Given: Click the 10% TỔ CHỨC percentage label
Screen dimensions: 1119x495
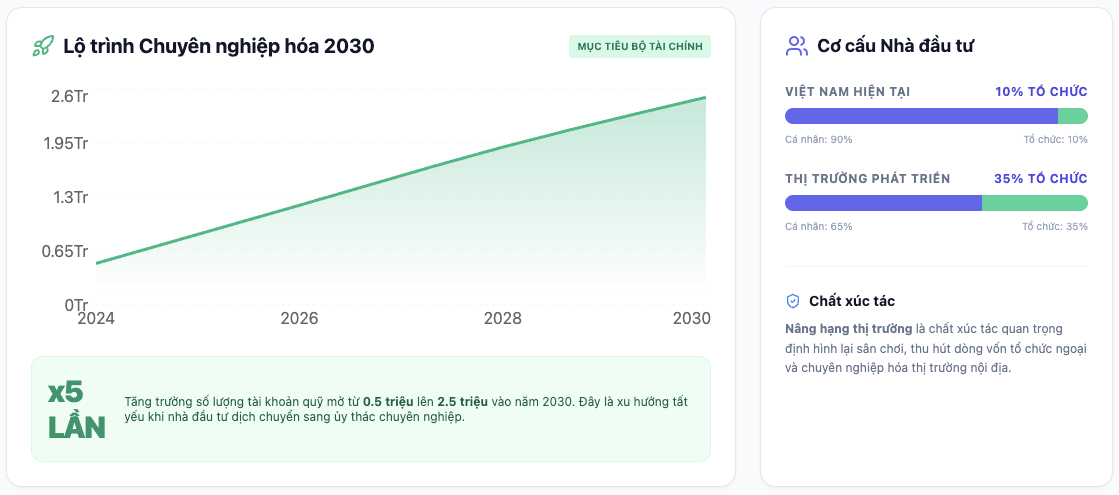Looking at the screenshot, I should [1040, 92].
